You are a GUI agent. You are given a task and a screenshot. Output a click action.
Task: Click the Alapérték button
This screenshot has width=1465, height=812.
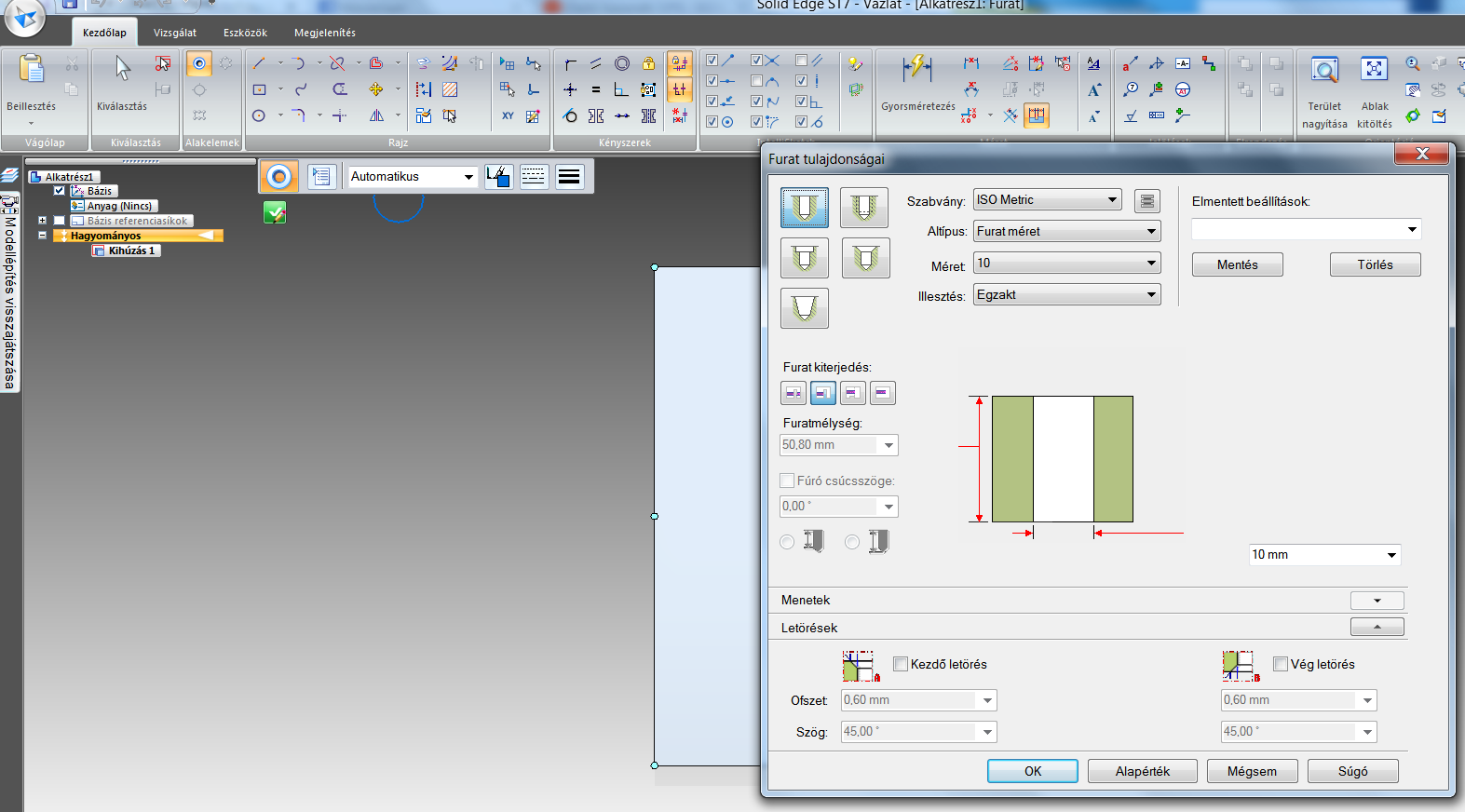pyautogui.click(x=1143, y=771)
